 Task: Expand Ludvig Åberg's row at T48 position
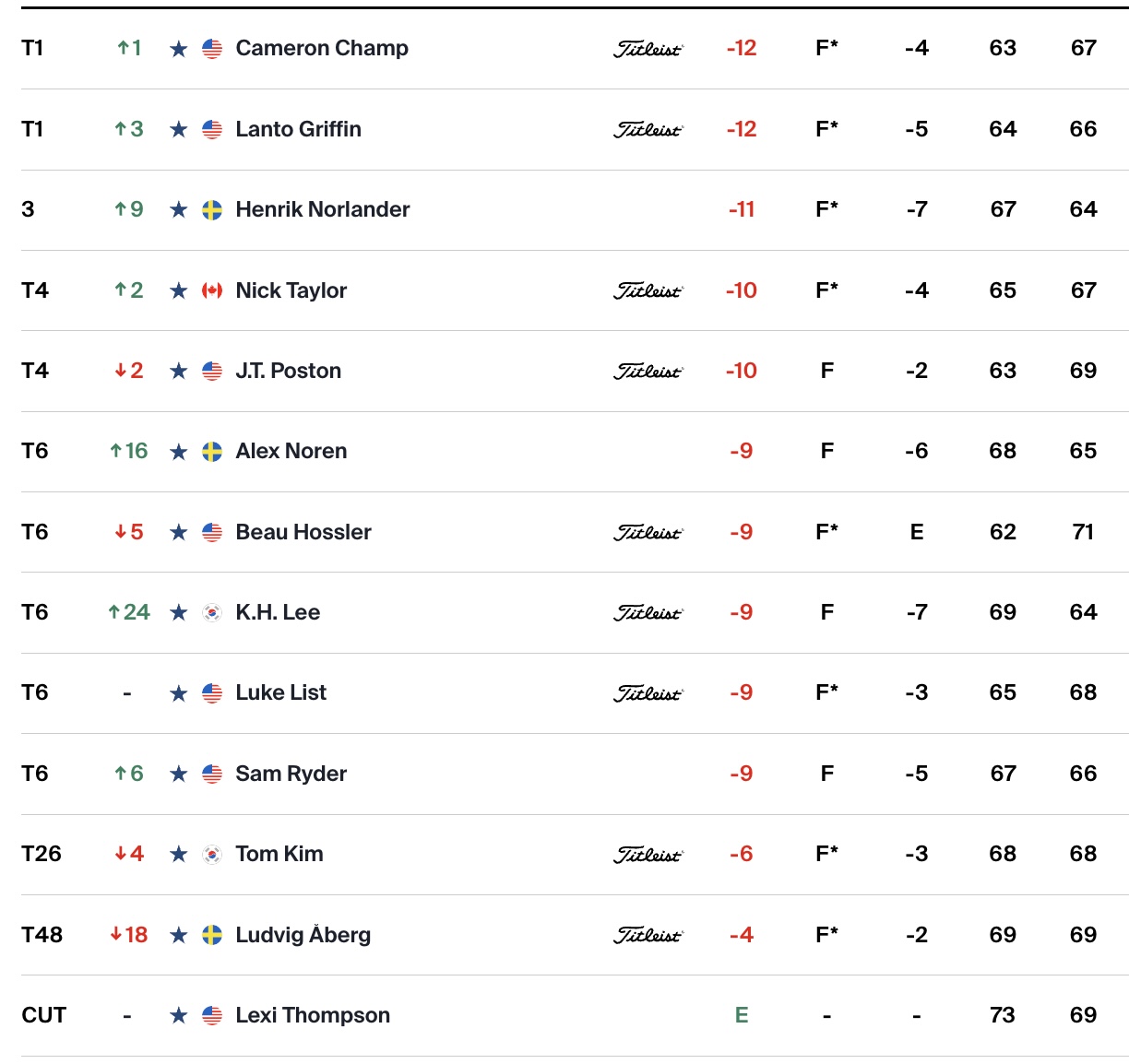pyautogui.click(x=42, y=935)
